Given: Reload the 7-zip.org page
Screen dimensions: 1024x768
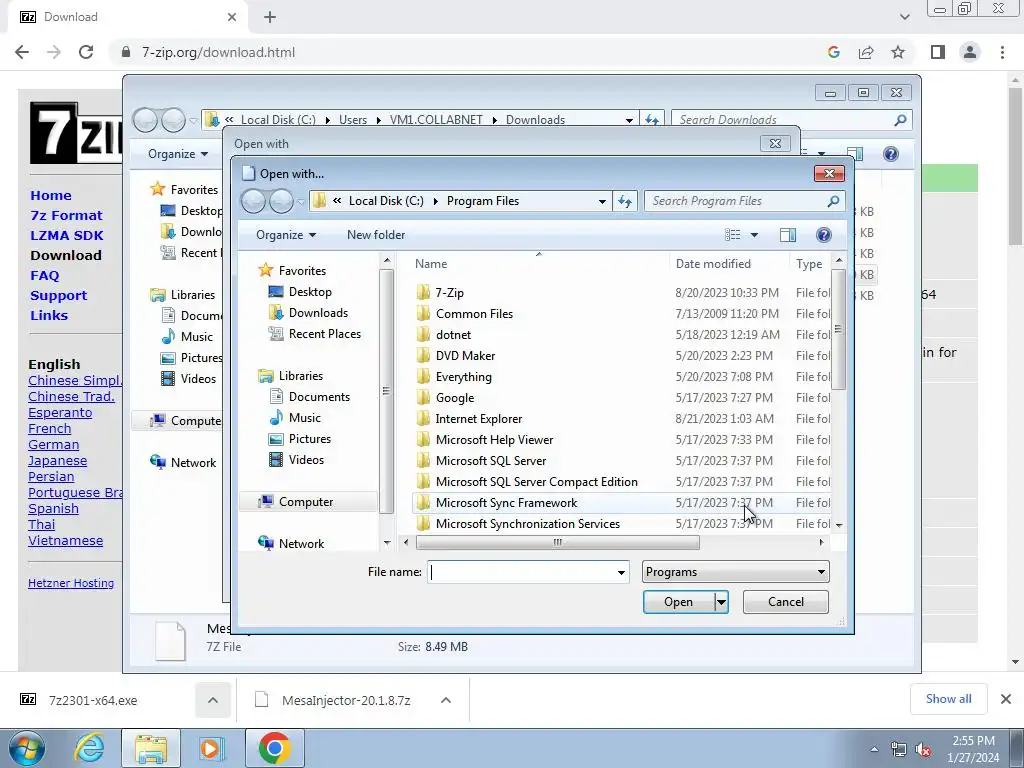Looking at the screenshot, I should tap(86, 52).
